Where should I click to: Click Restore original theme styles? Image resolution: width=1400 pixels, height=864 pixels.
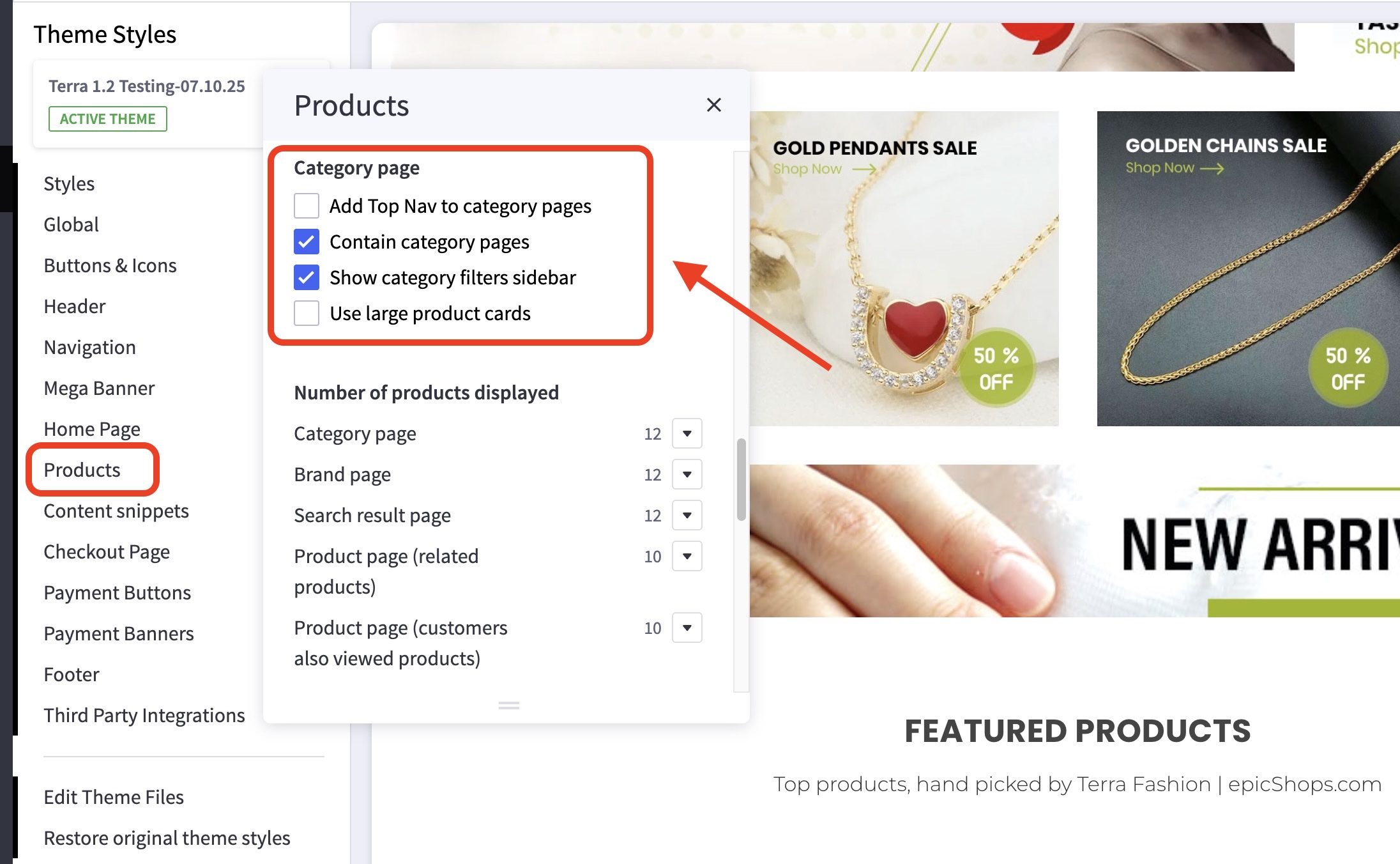(167, 838)
